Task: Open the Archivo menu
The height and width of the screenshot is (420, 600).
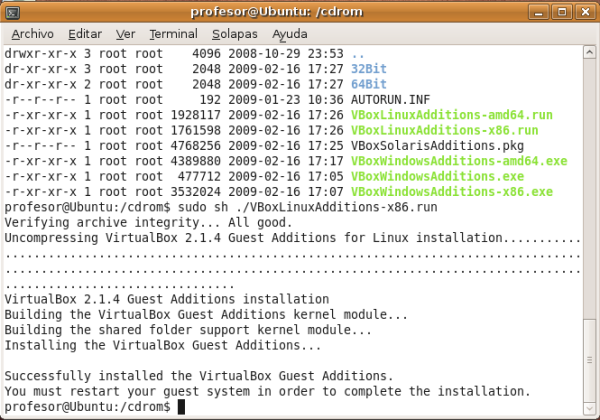Action: point(32,33)
